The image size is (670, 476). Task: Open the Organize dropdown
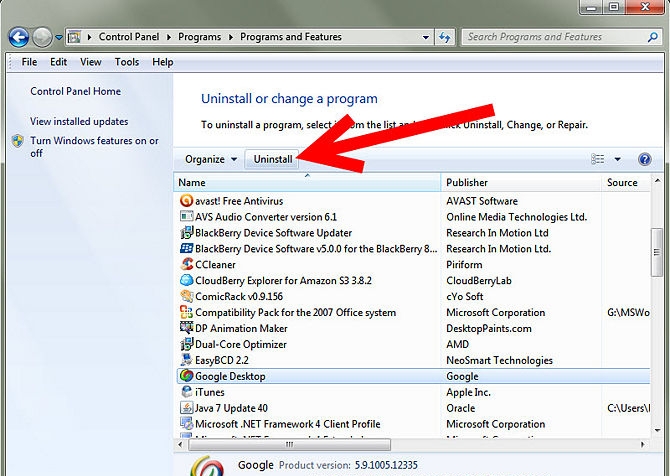pos(211,159)
